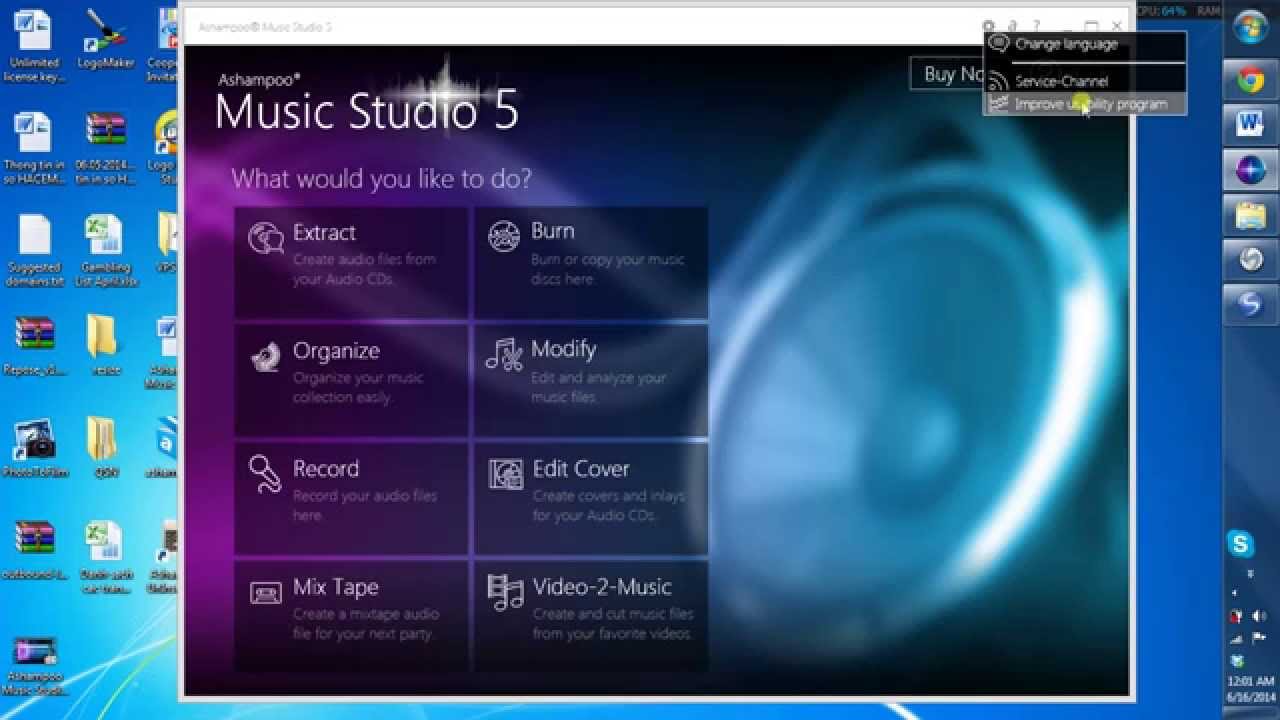Screen dimensions: 1280x720
Task: Open the Burn music discs option
Action: pos(591,263)
